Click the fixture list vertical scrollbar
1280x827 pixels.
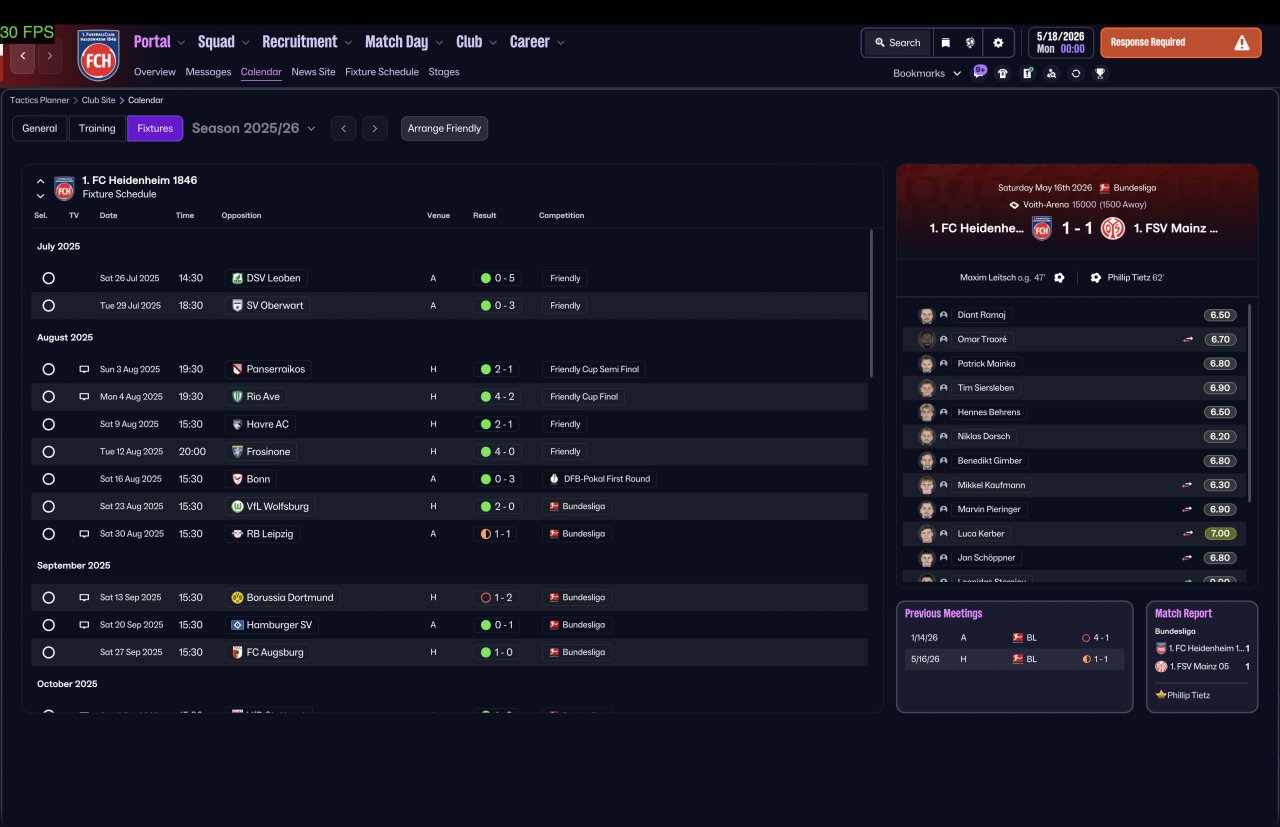click(x=872, y=303)
